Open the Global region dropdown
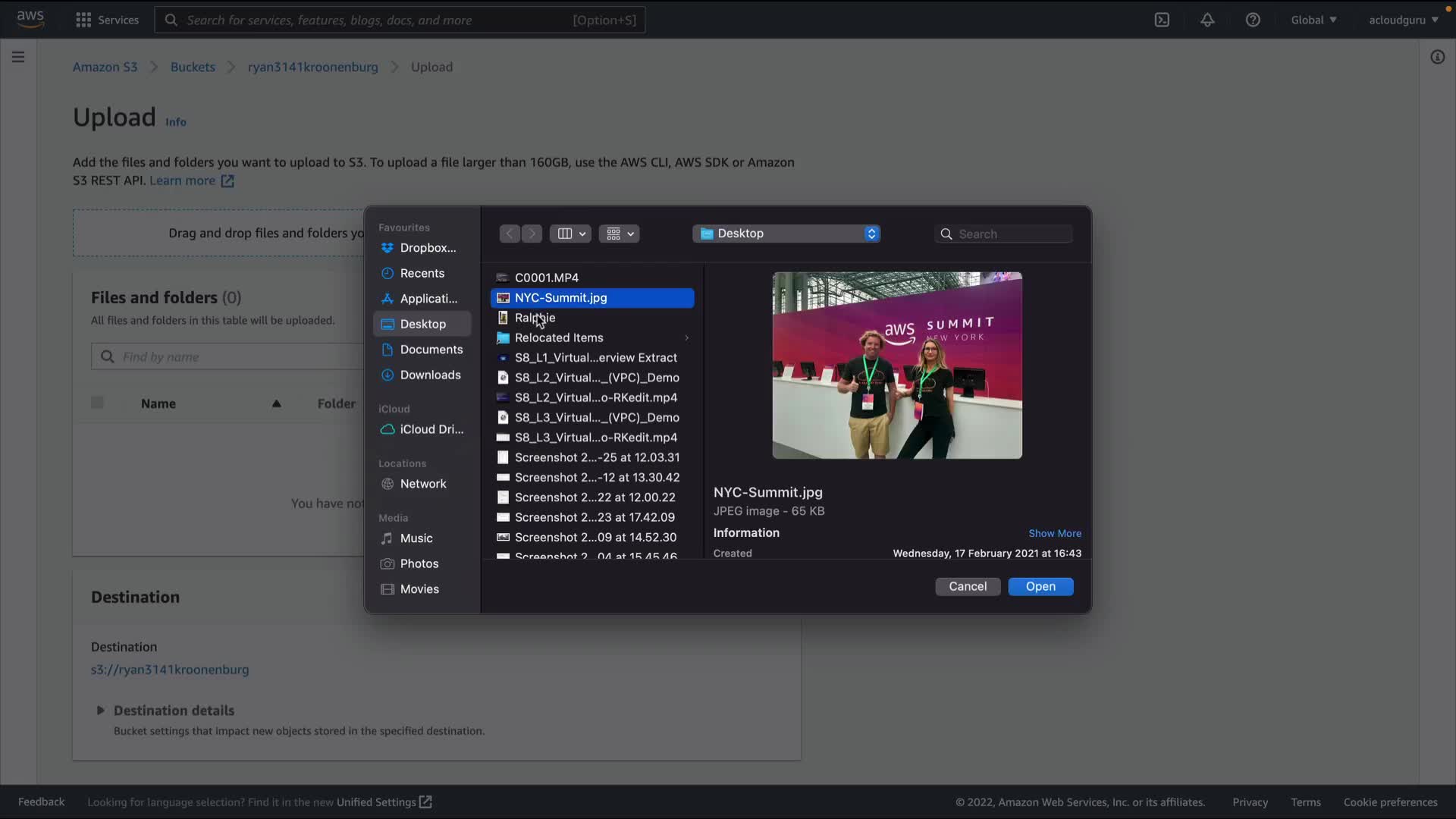 click(1313, 20)
